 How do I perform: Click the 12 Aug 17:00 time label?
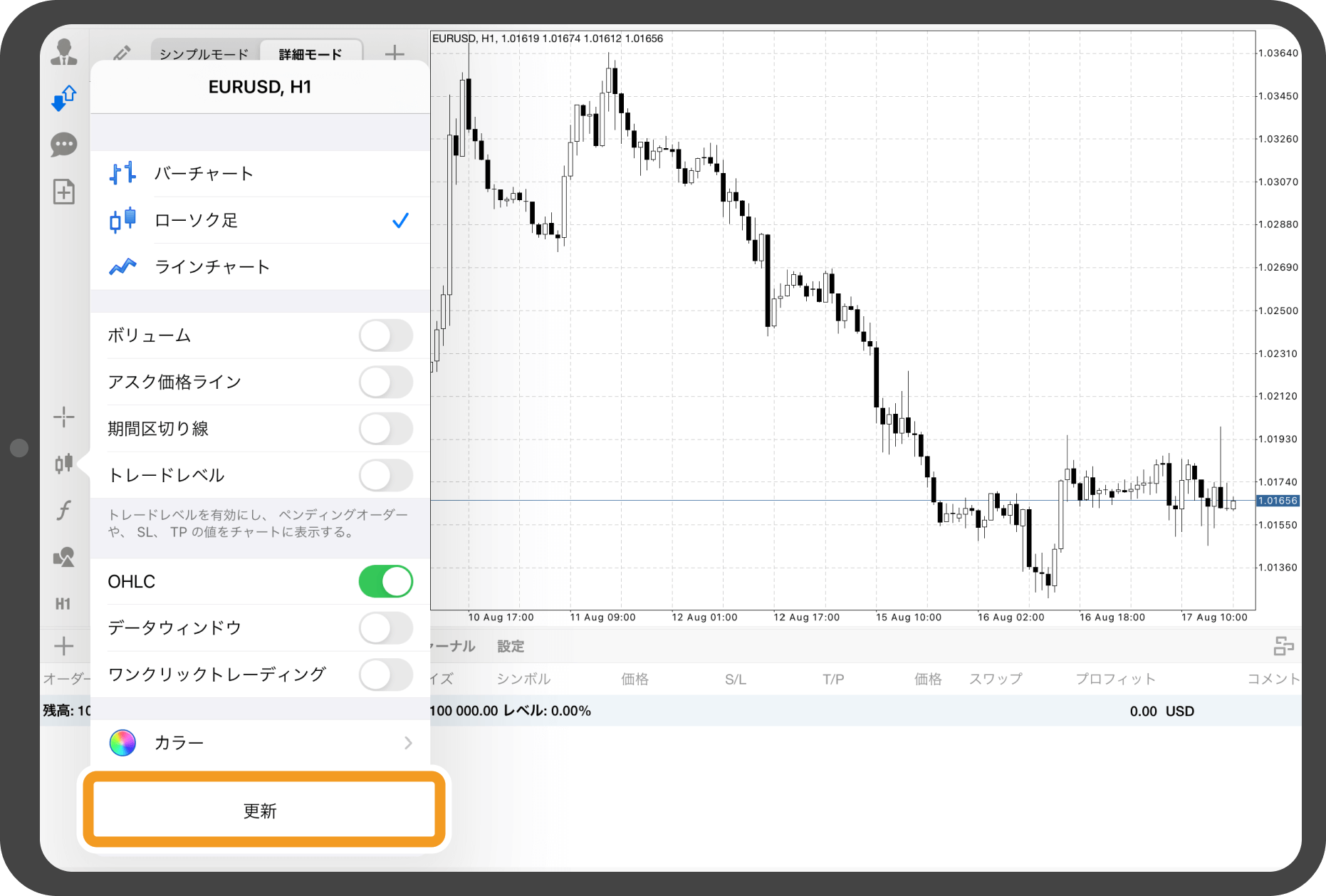pyautogui.click(x=807, y=618)
